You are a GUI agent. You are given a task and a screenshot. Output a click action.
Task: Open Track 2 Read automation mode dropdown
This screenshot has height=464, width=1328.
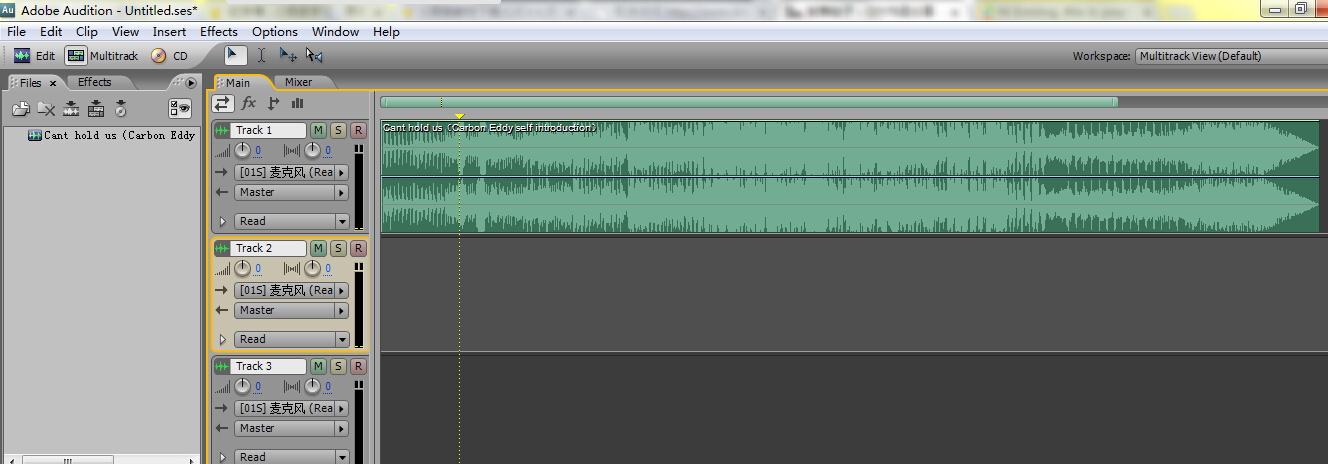[x=291, y=339]
